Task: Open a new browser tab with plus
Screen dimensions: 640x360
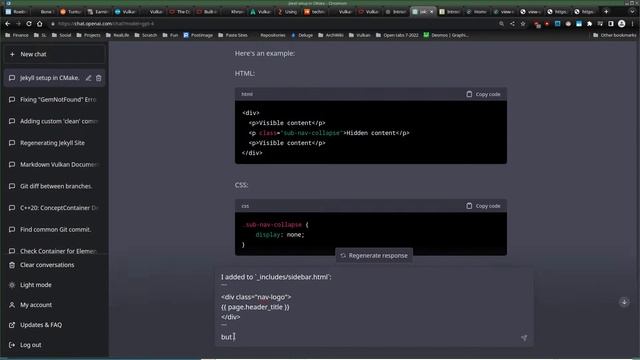Action: point(606,11)
